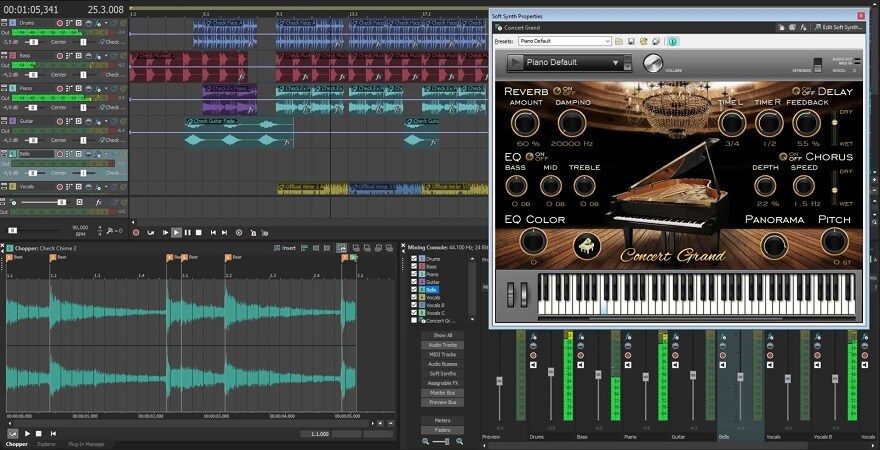Save preset with the floppy icon
880x450 pixels.
click(631, 41)
